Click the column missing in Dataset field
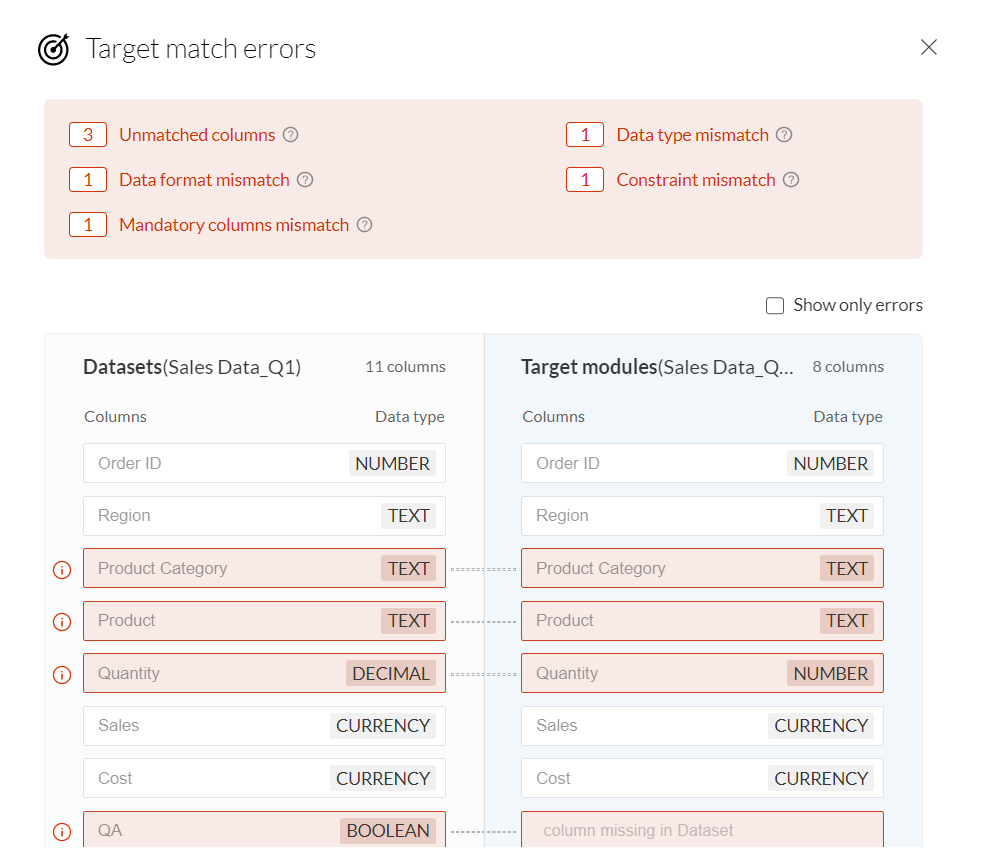The width and height of the screenshot is (986, 862). click(702, 830)
